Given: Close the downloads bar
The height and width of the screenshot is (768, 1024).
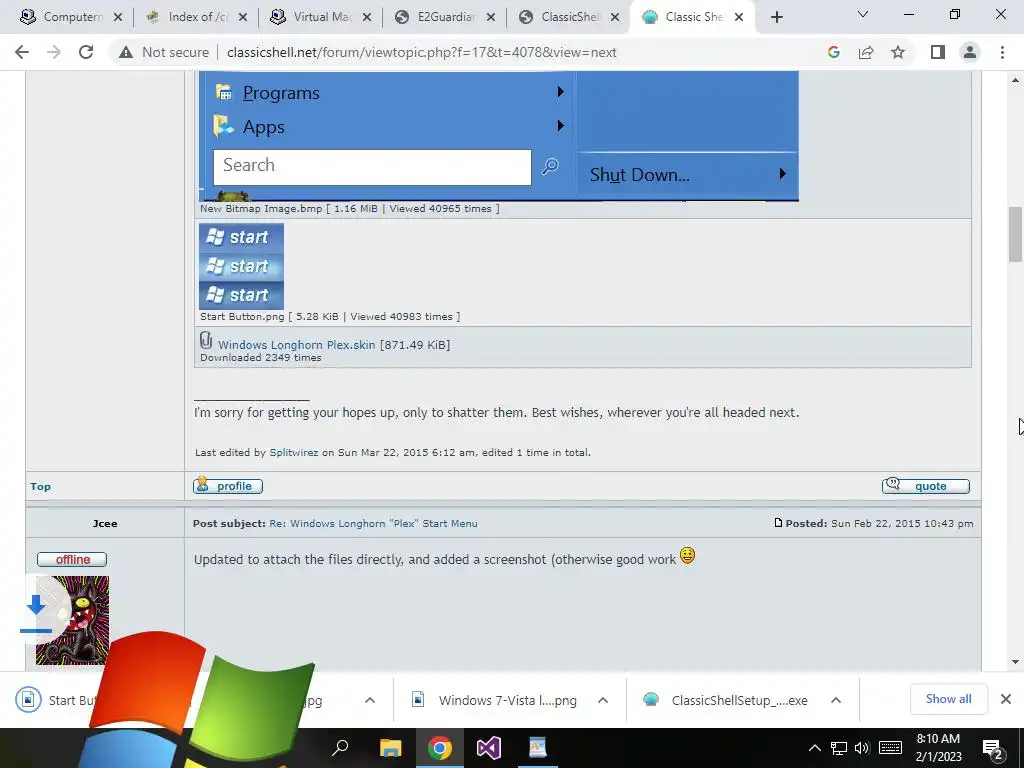Looking at the screenshot, I should (x=1006, y=699).
